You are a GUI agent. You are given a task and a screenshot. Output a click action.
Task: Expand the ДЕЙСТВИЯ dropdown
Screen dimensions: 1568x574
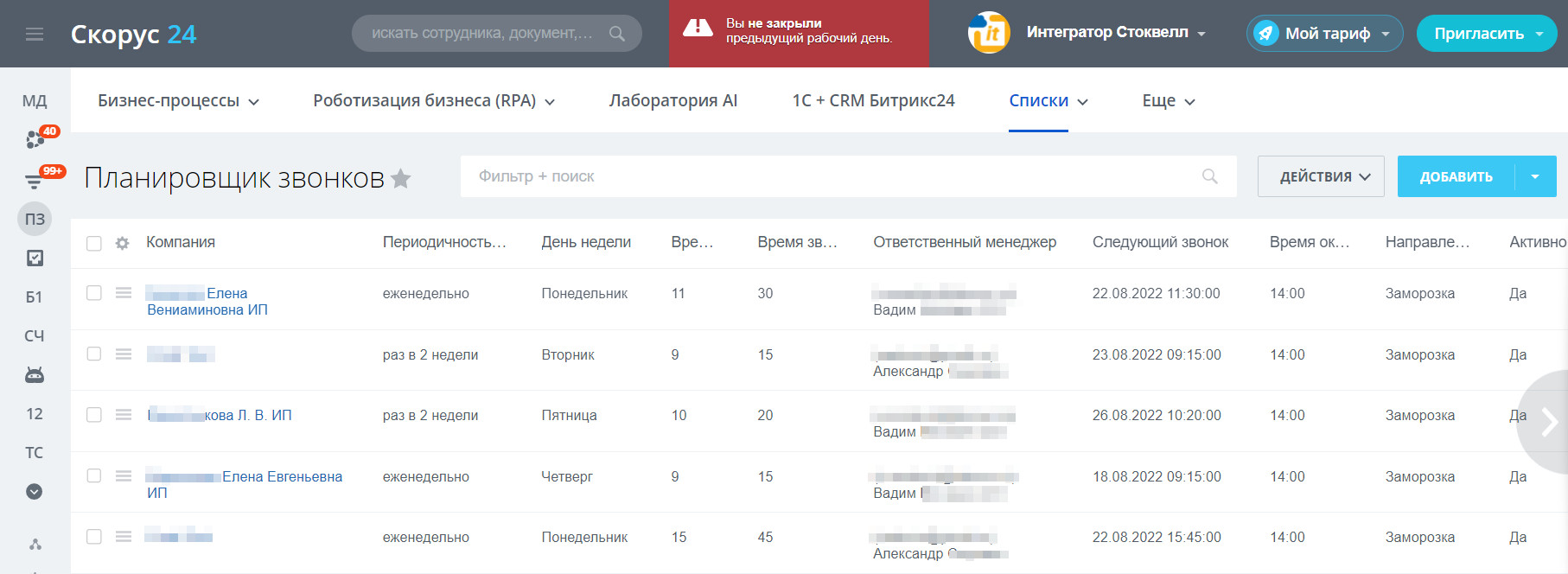[x=1321, y=176]
